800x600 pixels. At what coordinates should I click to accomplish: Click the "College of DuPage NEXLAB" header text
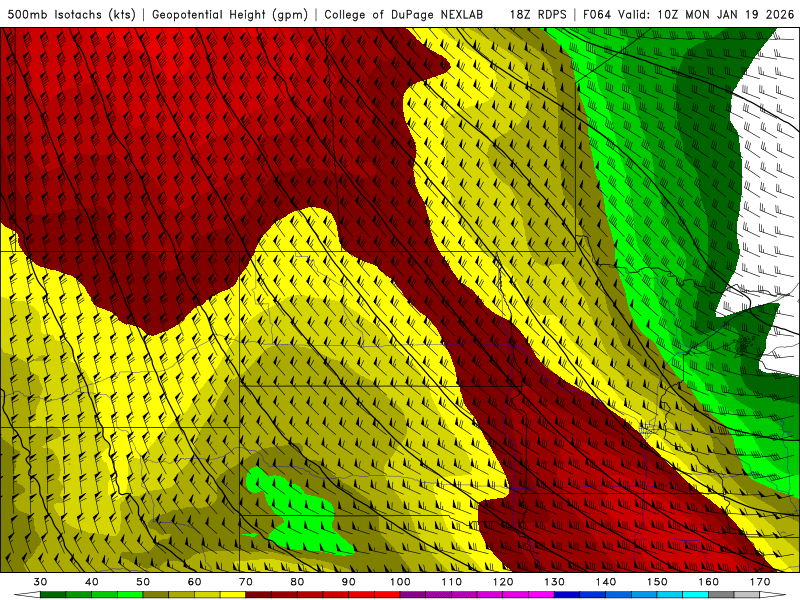tap(404, 14)
